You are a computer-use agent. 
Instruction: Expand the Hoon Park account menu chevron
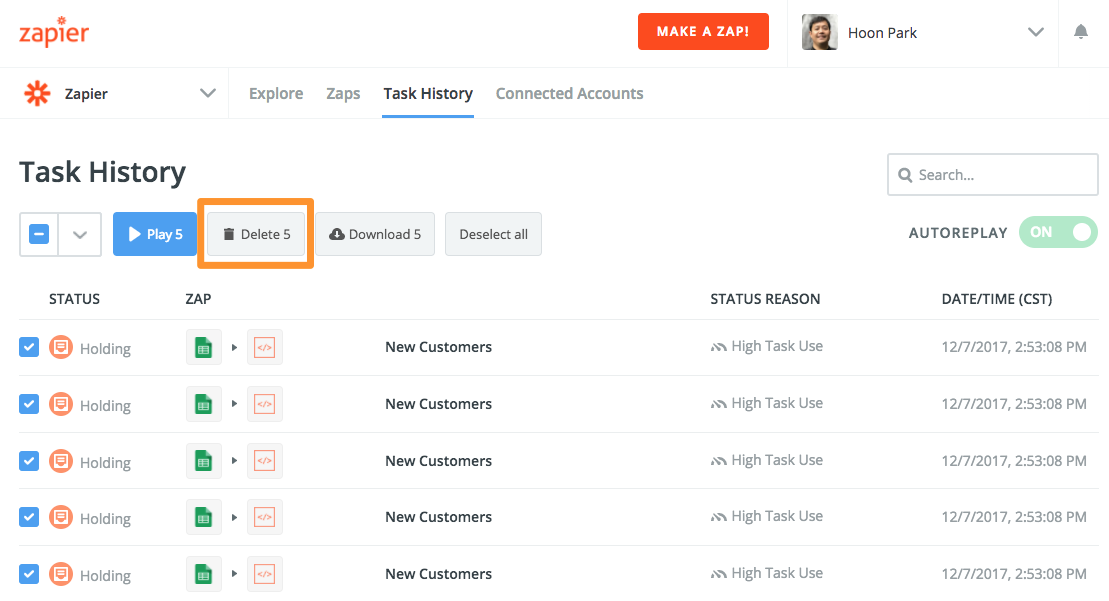click(1035, 32)
